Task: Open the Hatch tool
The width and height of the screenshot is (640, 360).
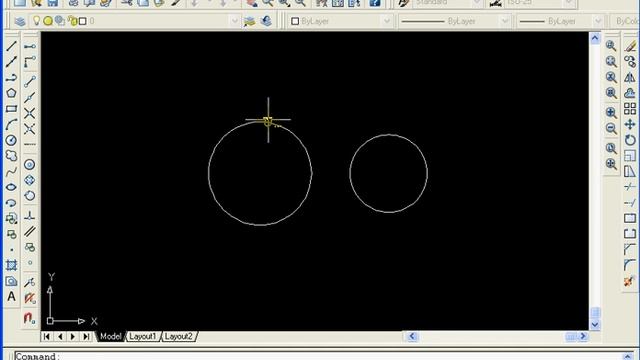Action: click(x=11, y=265)
